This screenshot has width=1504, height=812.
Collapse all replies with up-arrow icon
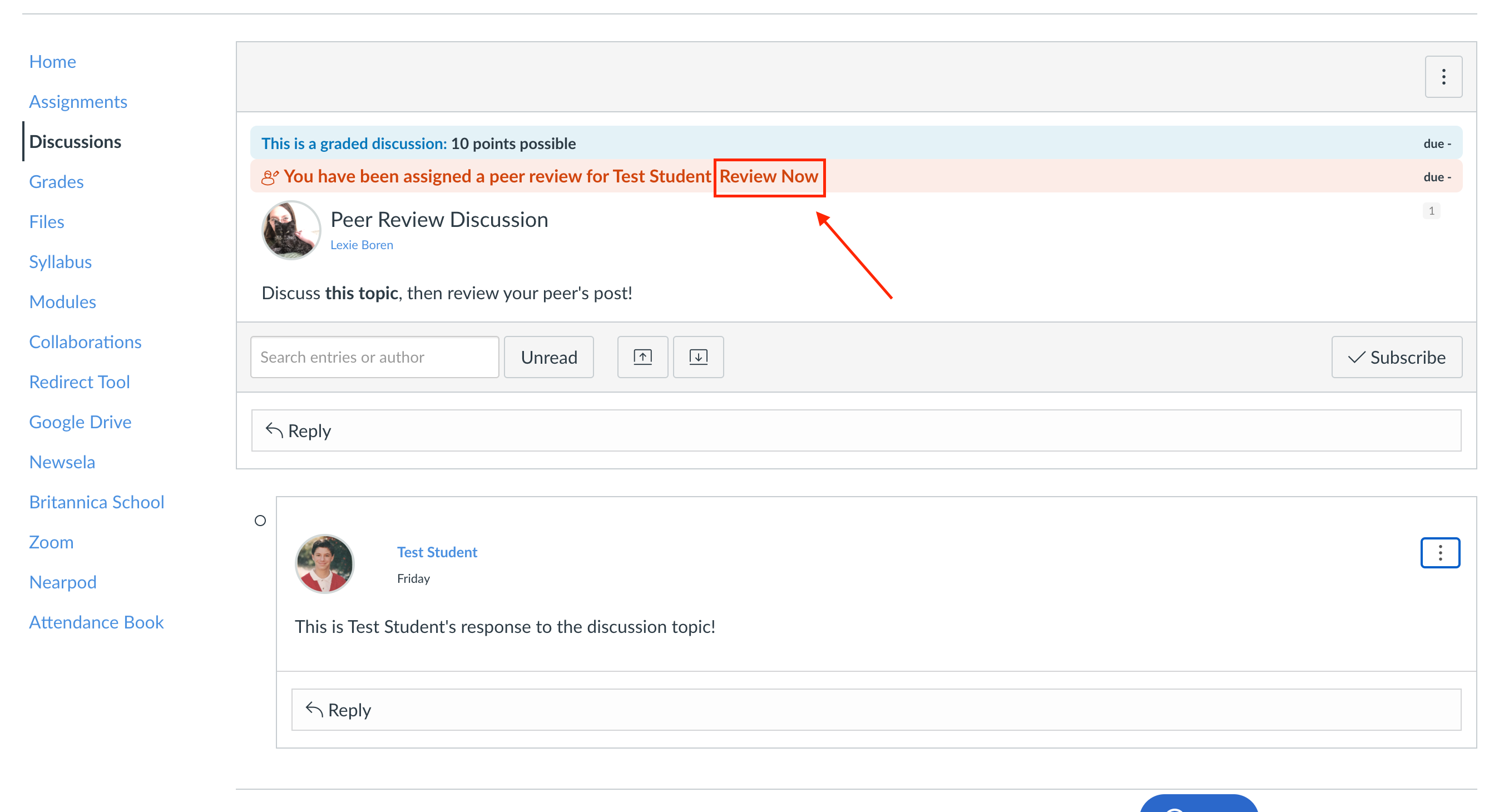tap(642, 357)
